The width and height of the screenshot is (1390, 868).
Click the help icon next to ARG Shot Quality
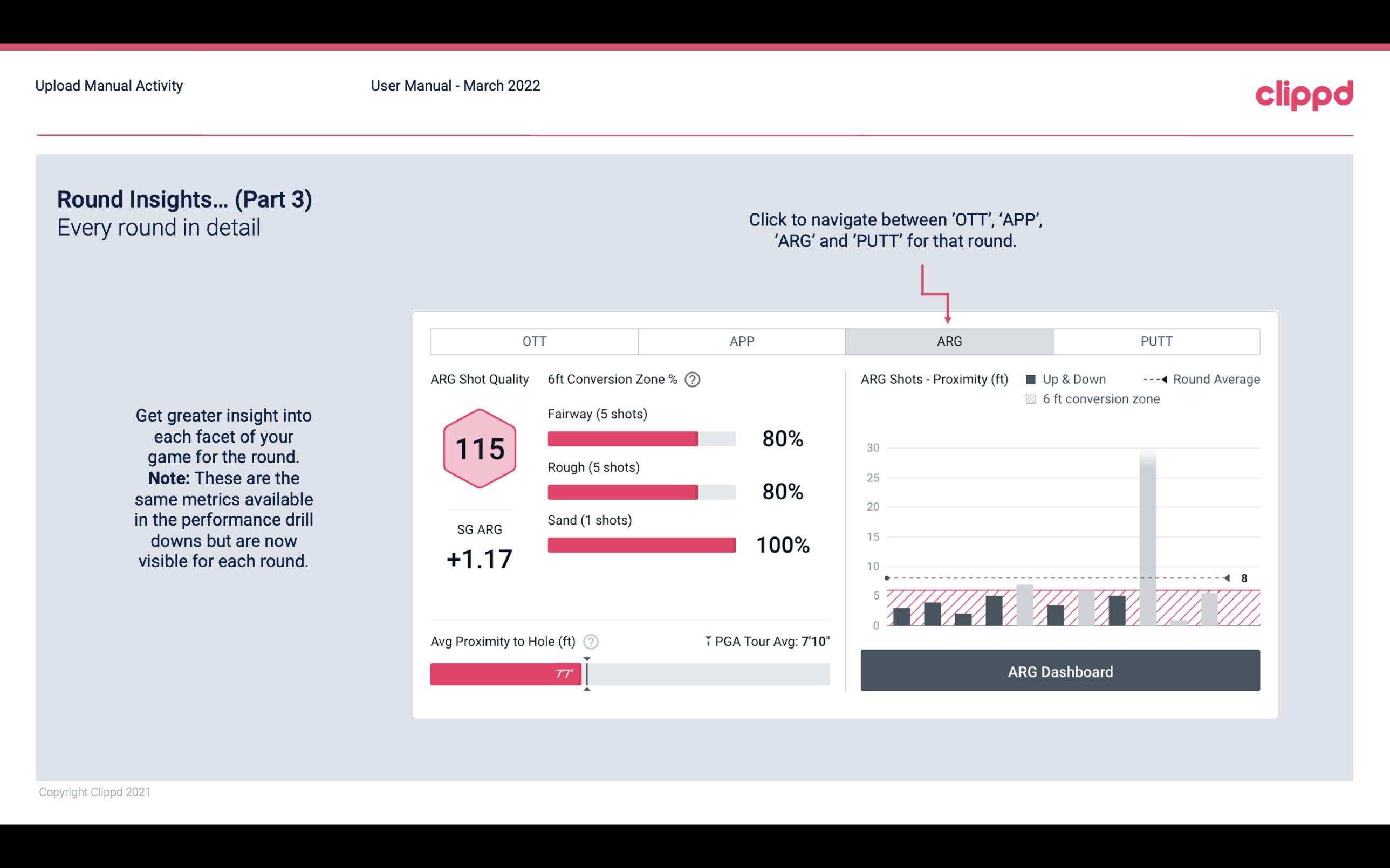click(x=695, y=380)
